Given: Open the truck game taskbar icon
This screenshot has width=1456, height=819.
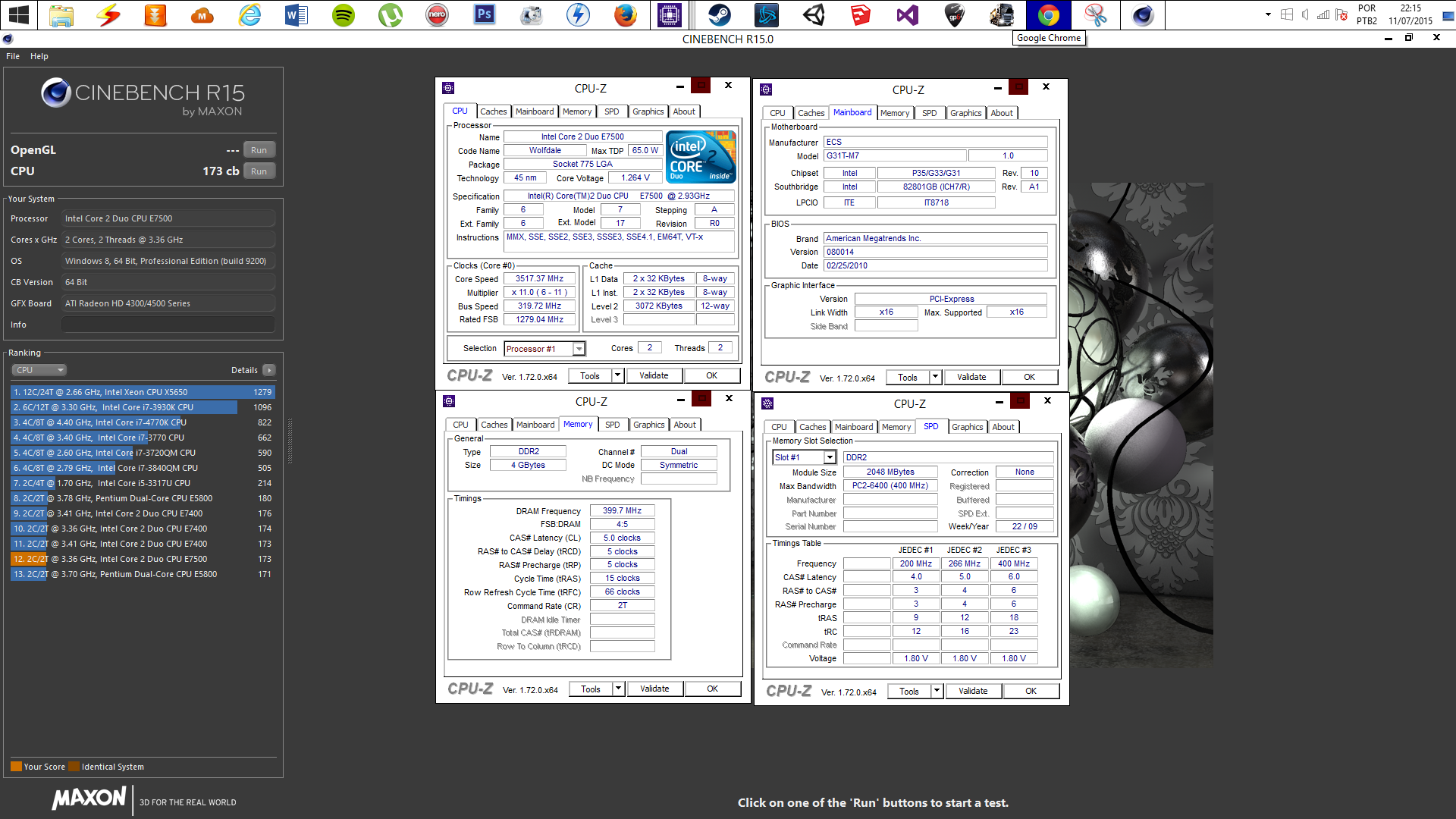Looking at the screenshot, I should pyautogui.click(x=1002, y=14).
